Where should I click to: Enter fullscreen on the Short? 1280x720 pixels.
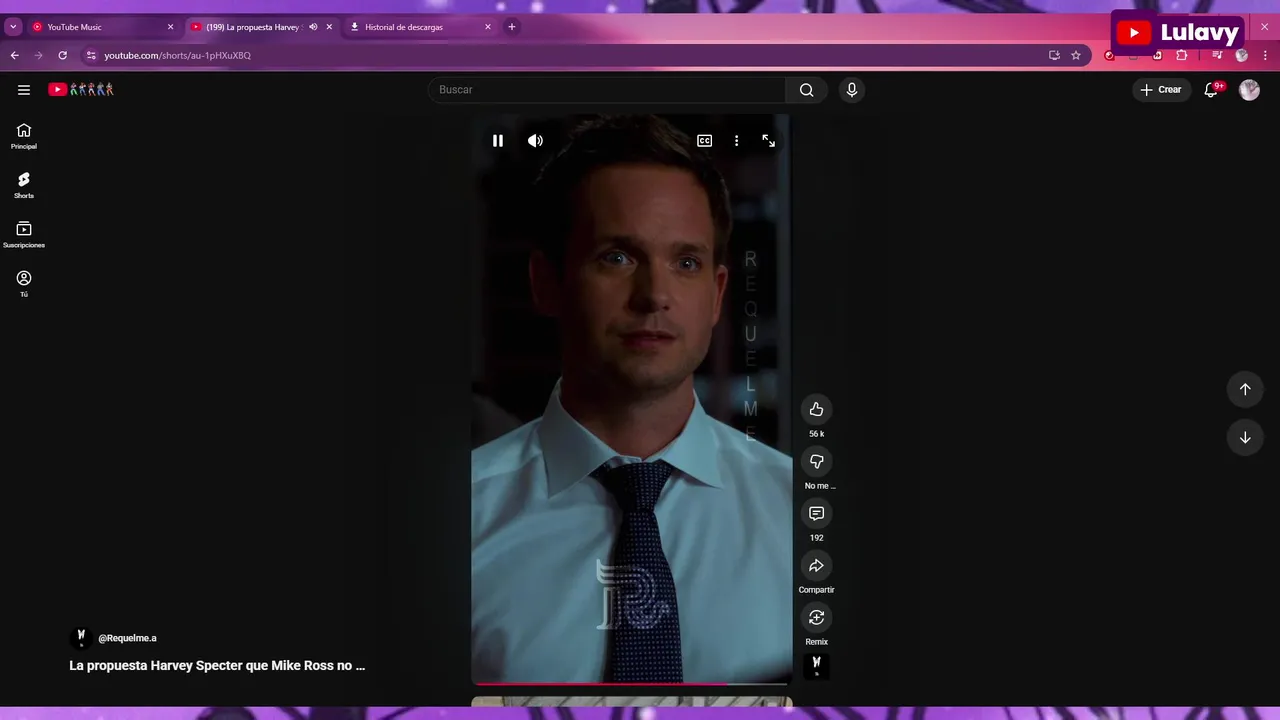768,141
